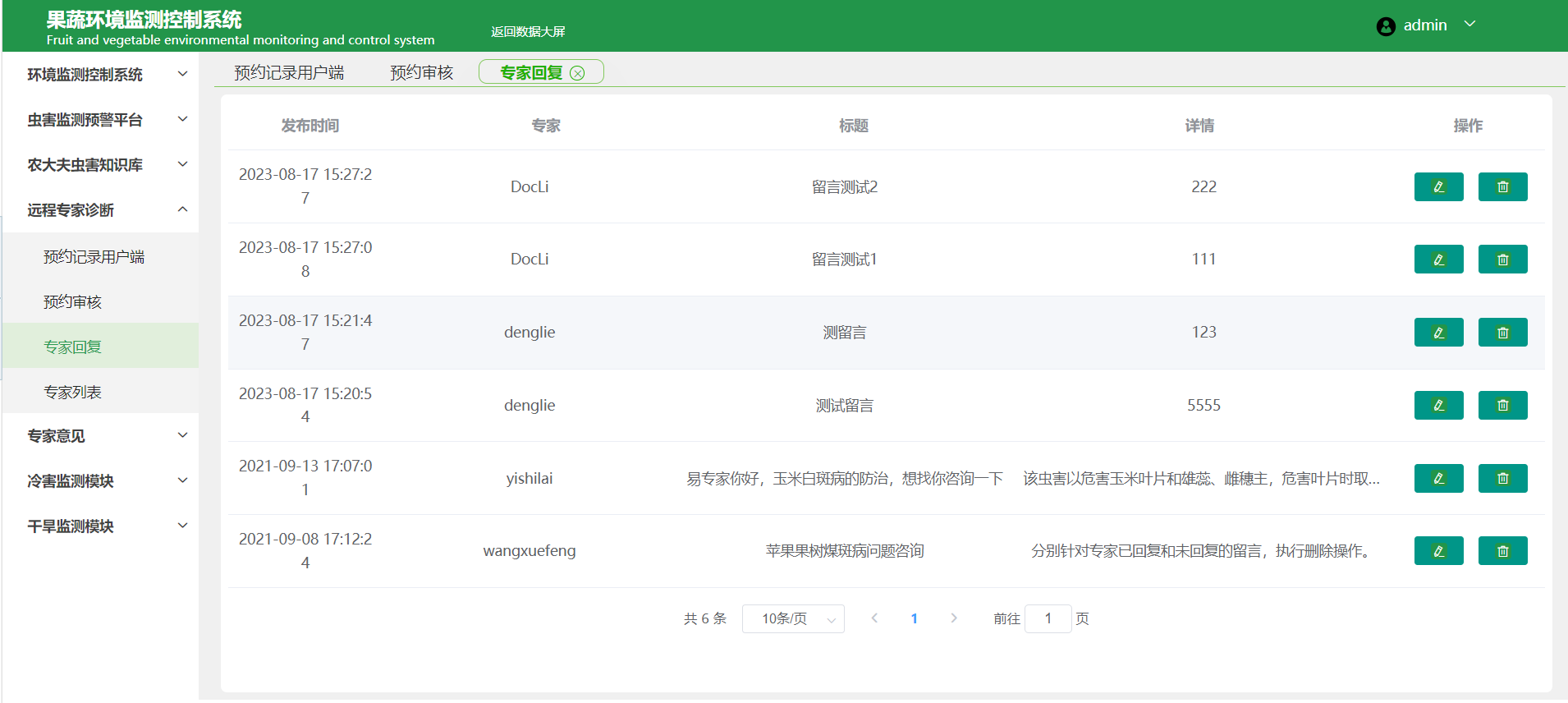Viewport: 1568px width, 703px height.
Task: Click the 发布时间 column header
Action: 309,126
